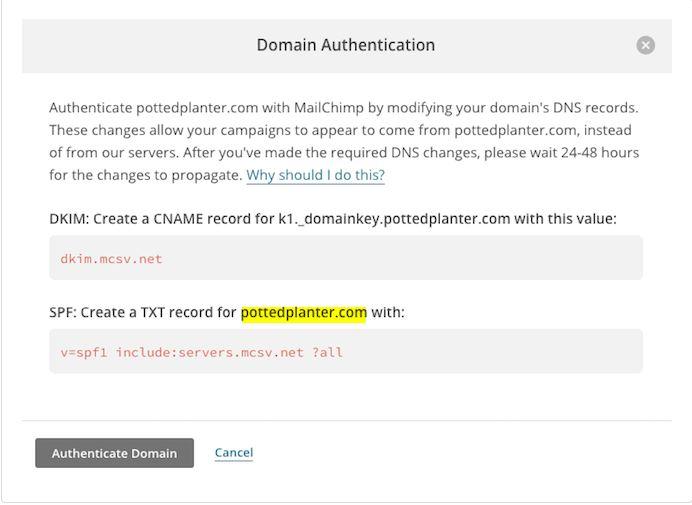692x505 pixels.
Task: Click the Domain Authentication header title
Action: pyautogui.click(x=346, y=45)
